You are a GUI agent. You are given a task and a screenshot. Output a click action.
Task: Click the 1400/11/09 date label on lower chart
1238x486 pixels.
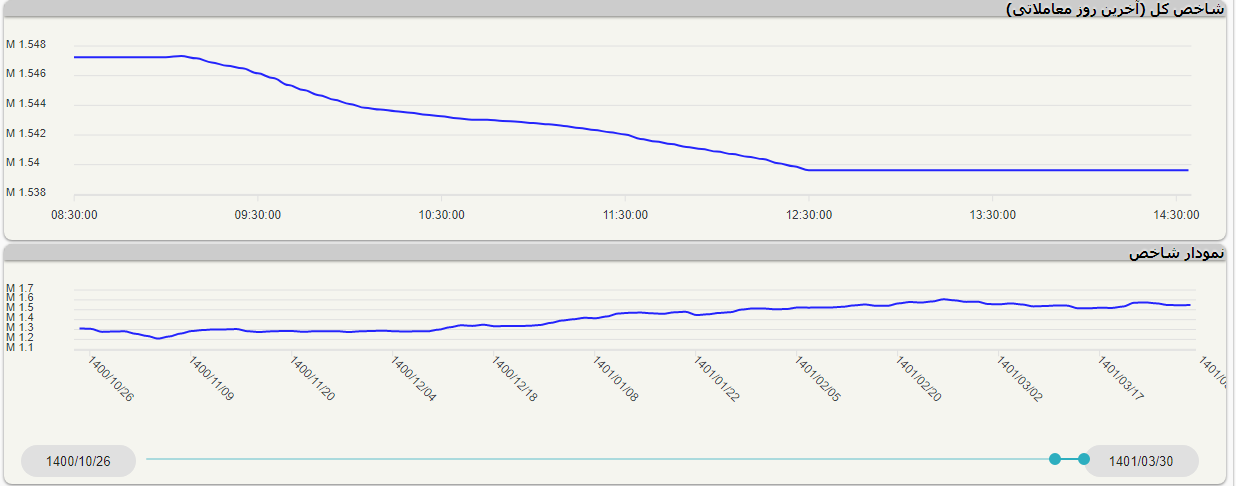pyautogui.click(x=211, y=379)
